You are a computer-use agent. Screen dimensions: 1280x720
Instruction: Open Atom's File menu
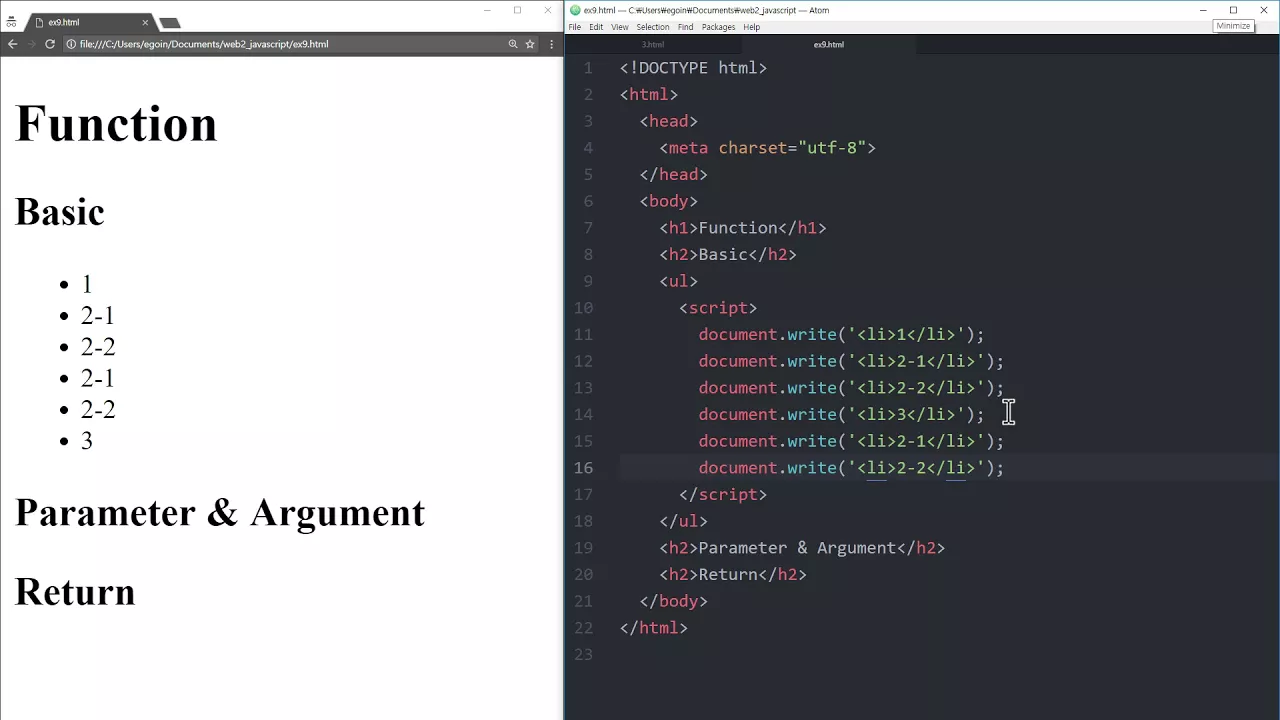point(575,27)
